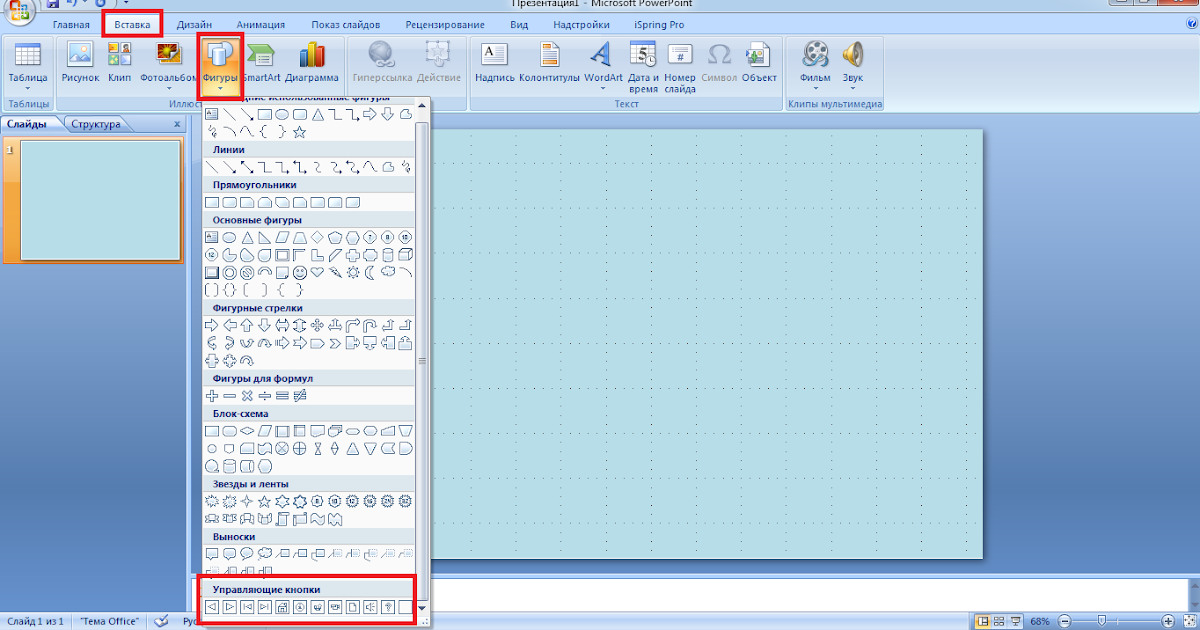The height and width of the screenshot is (630, 1200).
Task: Fit slide to current window button
Action: click(1188, 621)
